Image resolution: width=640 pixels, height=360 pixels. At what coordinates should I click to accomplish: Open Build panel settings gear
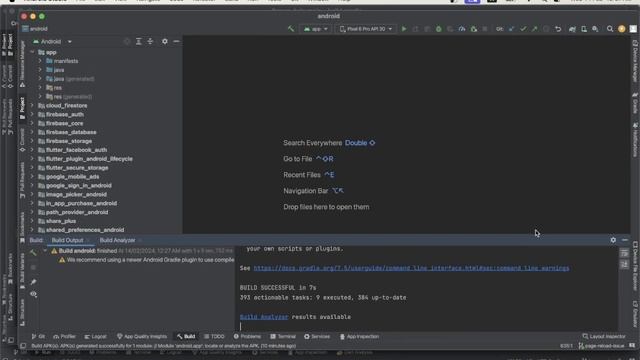[613, 240]
